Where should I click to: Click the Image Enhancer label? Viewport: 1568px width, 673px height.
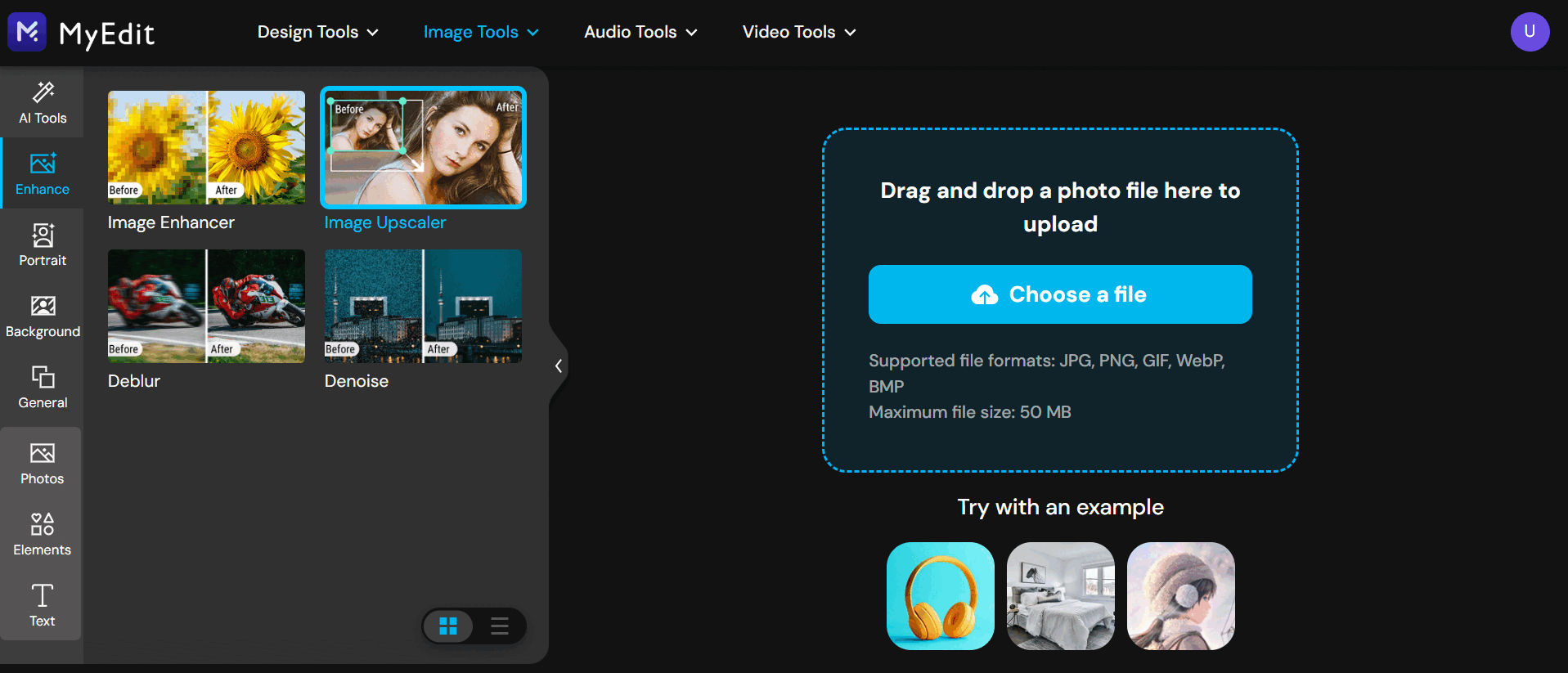click(171, 222)
